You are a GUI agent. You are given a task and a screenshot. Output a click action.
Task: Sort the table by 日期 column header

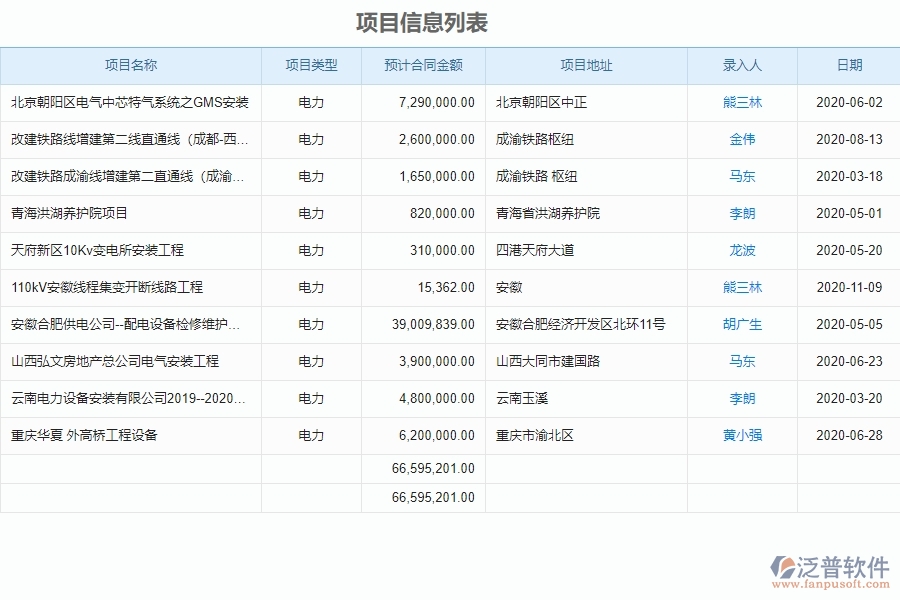coord(846,66)
